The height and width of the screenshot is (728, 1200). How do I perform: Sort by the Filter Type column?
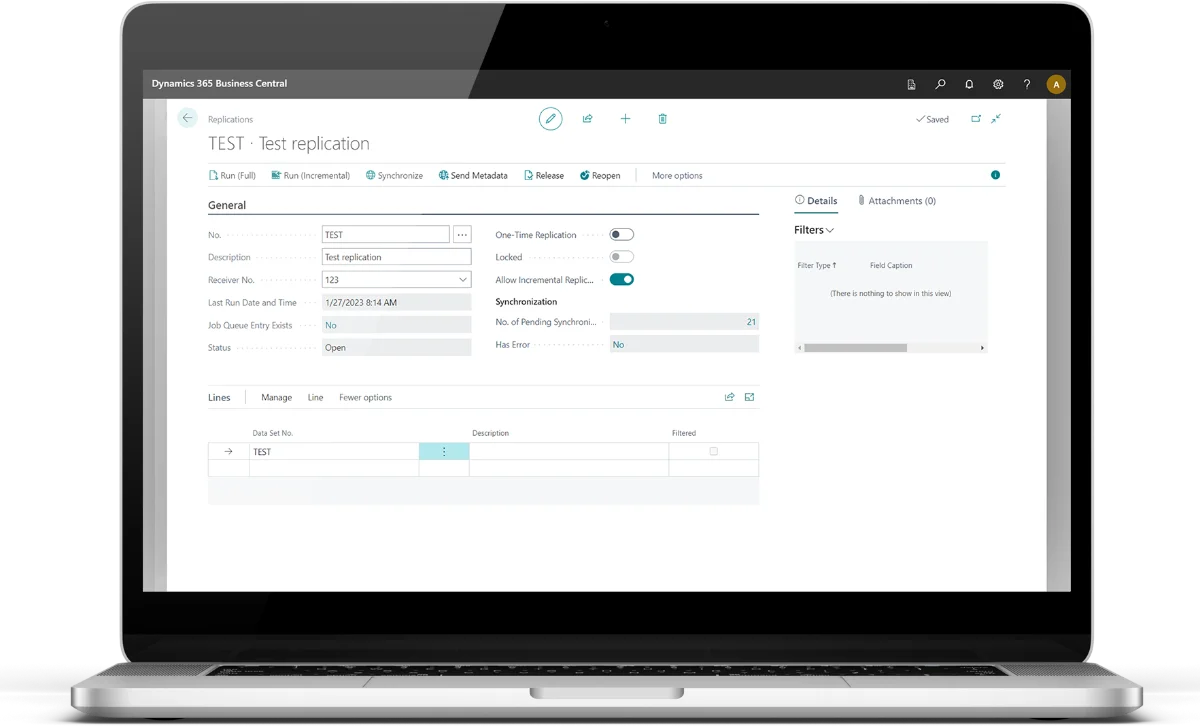(x=817, y=266)
